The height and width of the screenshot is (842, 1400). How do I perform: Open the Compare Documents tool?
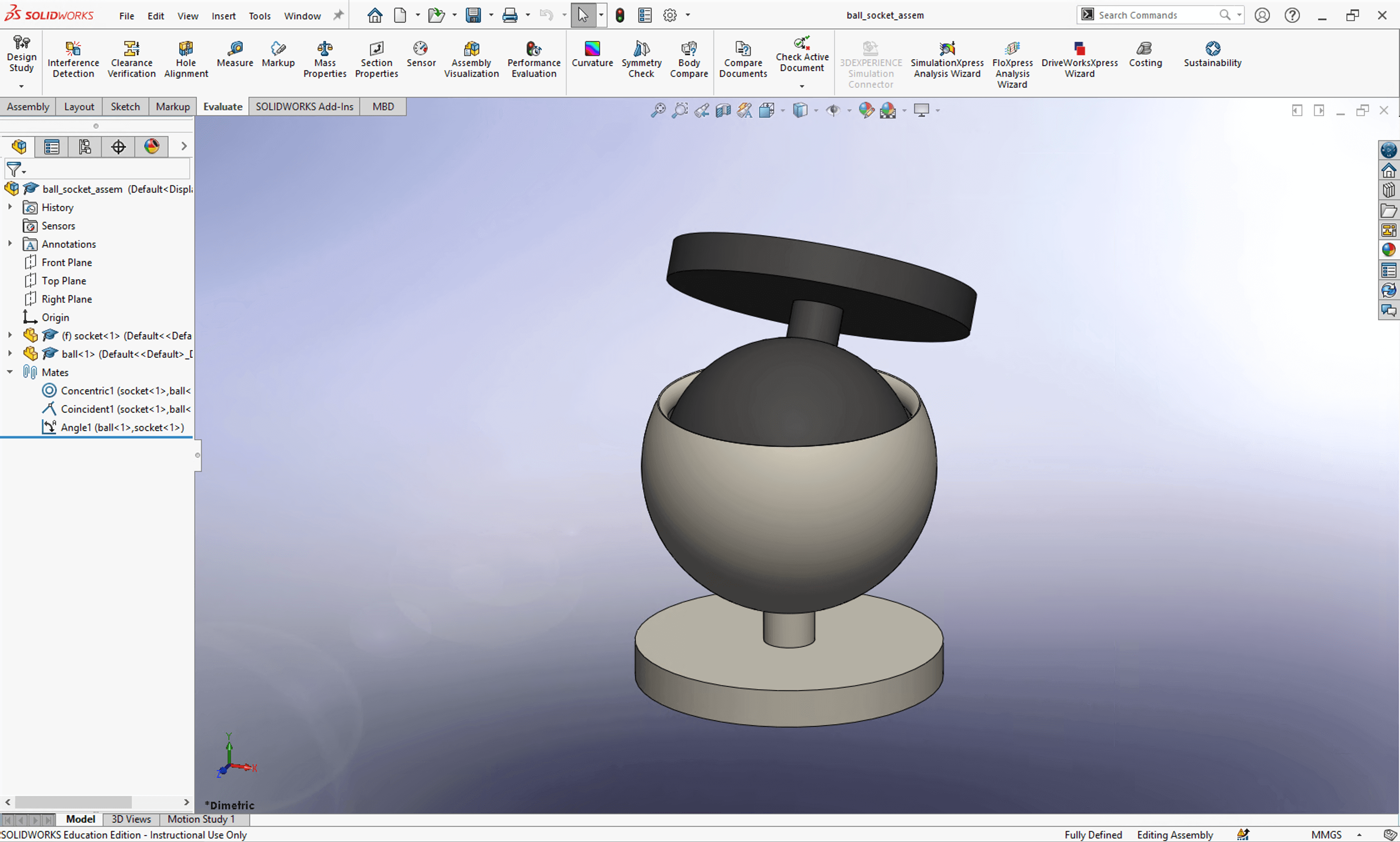tap(743, 60)
